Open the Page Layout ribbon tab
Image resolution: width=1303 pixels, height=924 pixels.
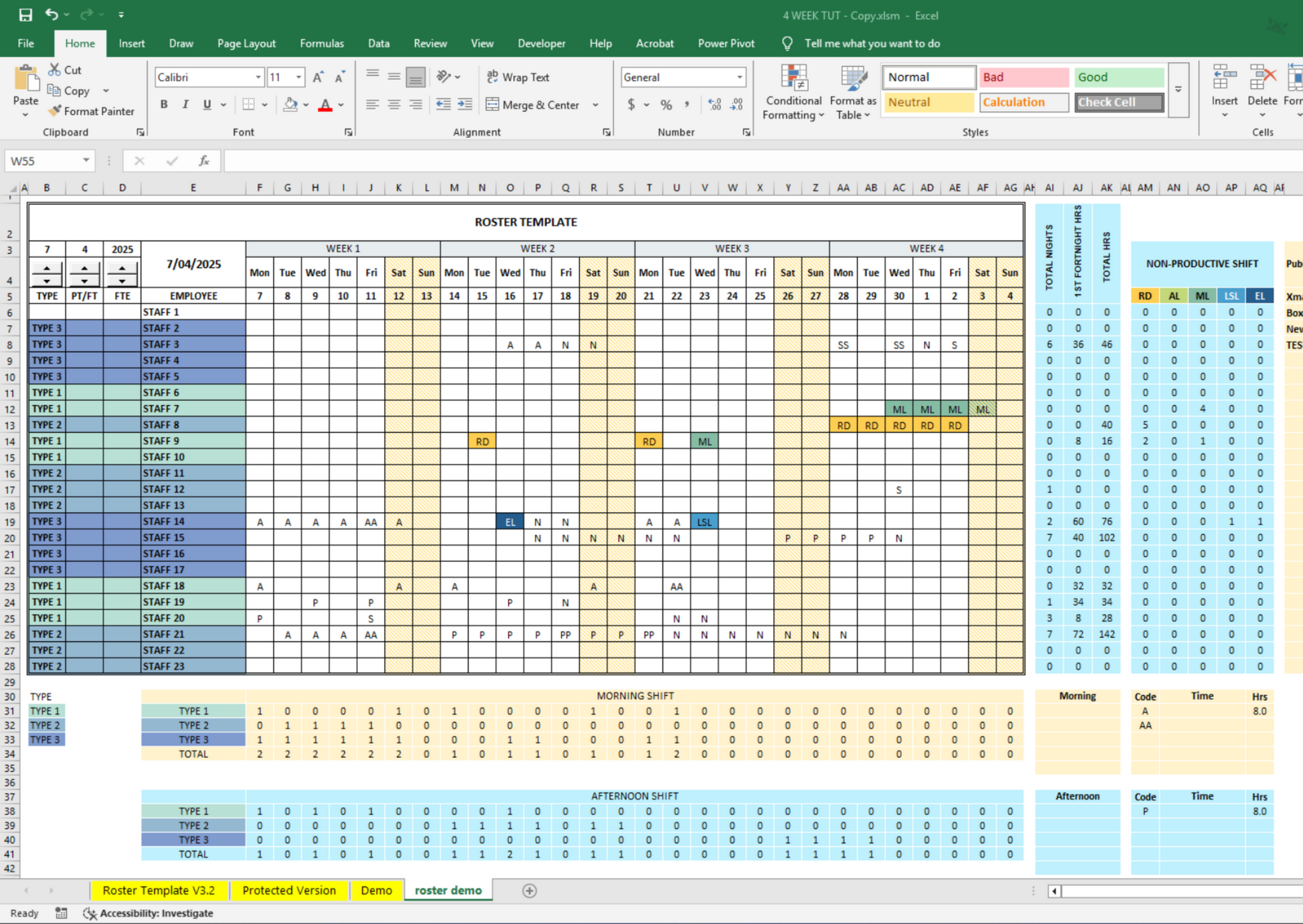point(246,44)
